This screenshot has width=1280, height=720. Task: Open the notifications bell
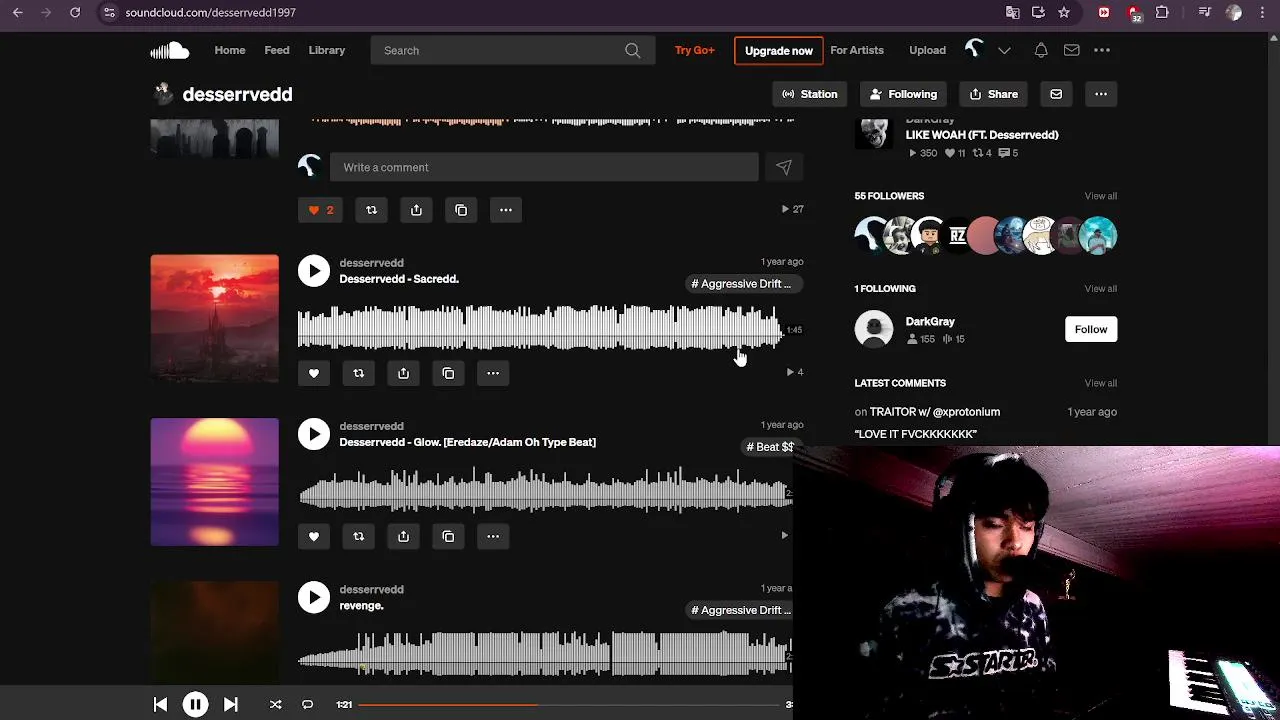point(1041,50)
